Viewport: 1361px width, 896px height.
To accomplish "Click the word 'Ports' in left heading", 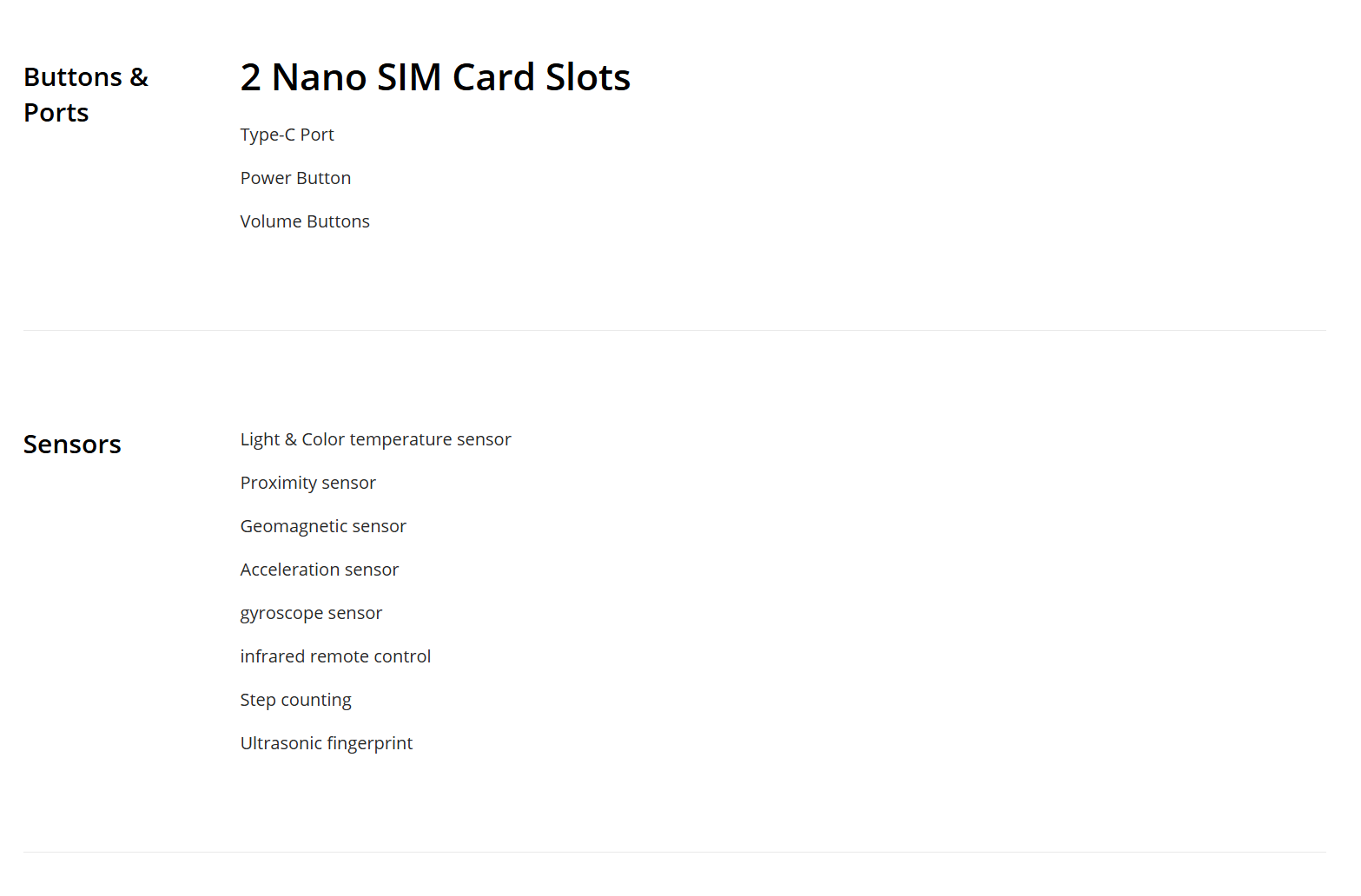I will pyautogui.click(x=56, y=113).
